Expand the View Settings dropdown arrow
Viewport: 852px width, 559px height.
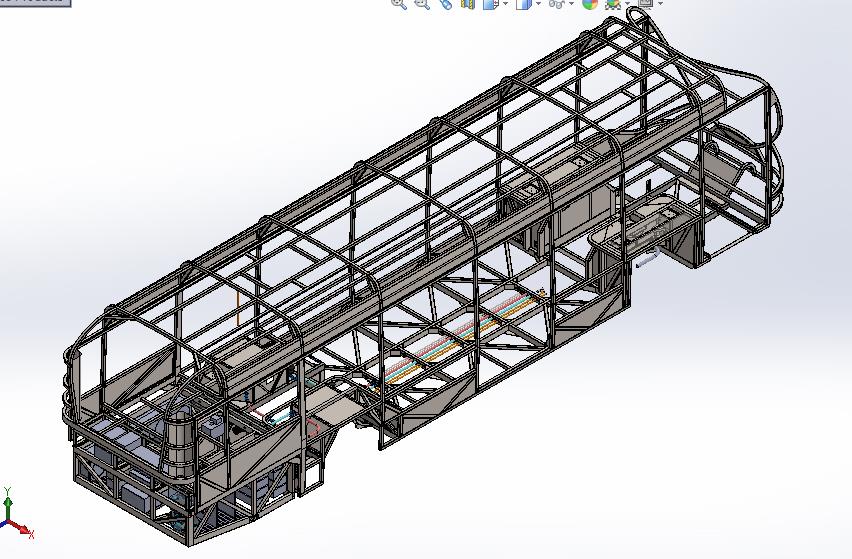(660, 3)
